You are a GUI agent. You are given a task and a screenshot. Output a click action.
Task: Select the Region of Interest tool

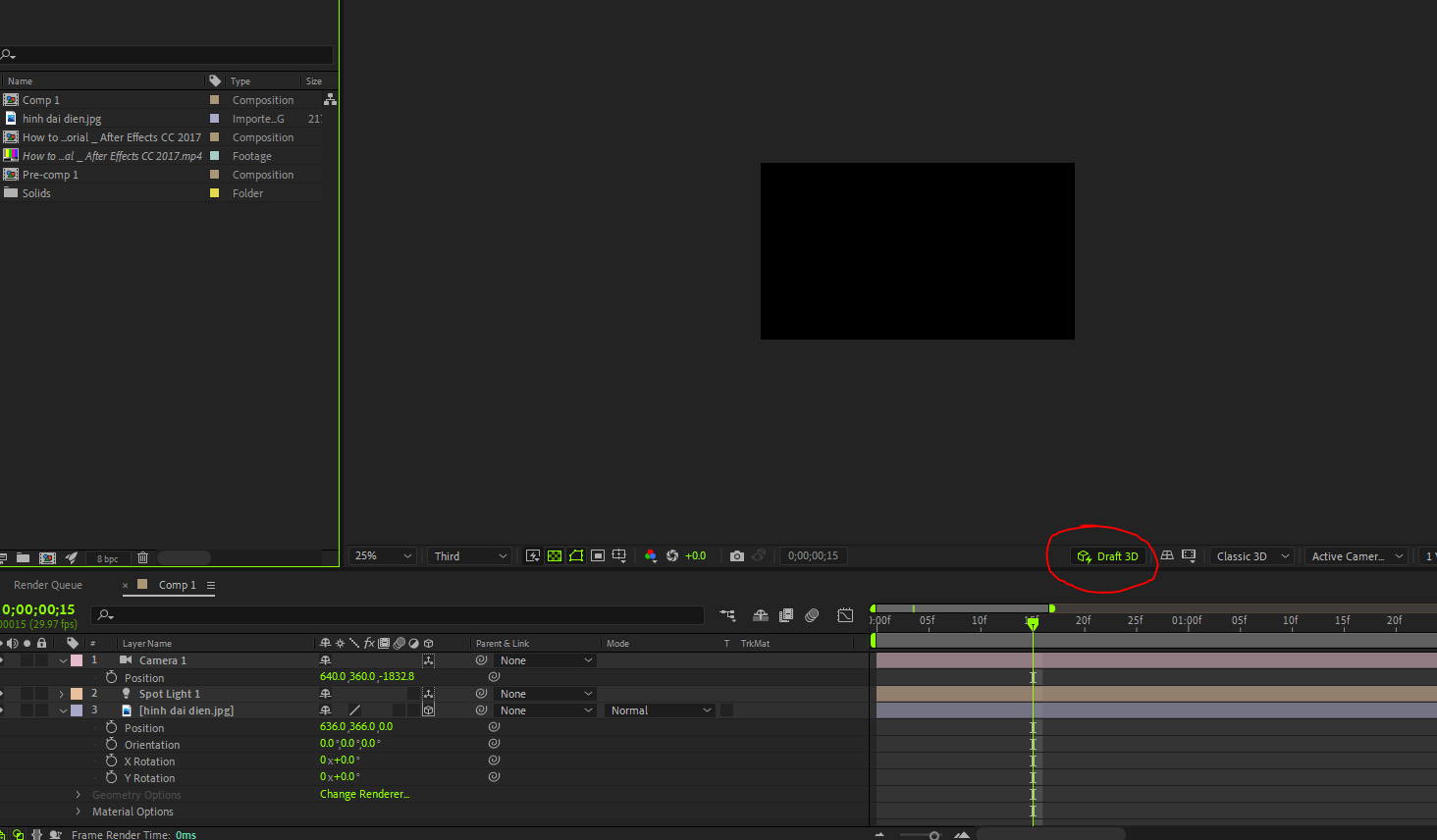(x=576, y=555)
